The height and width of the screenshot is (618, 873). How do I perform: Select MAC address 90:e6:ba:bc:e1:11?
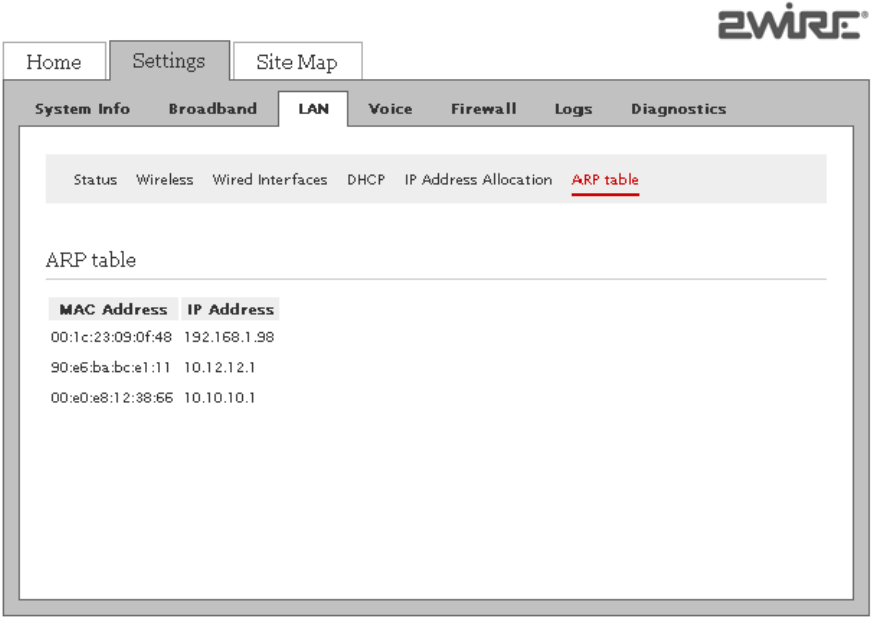[110, 367]
